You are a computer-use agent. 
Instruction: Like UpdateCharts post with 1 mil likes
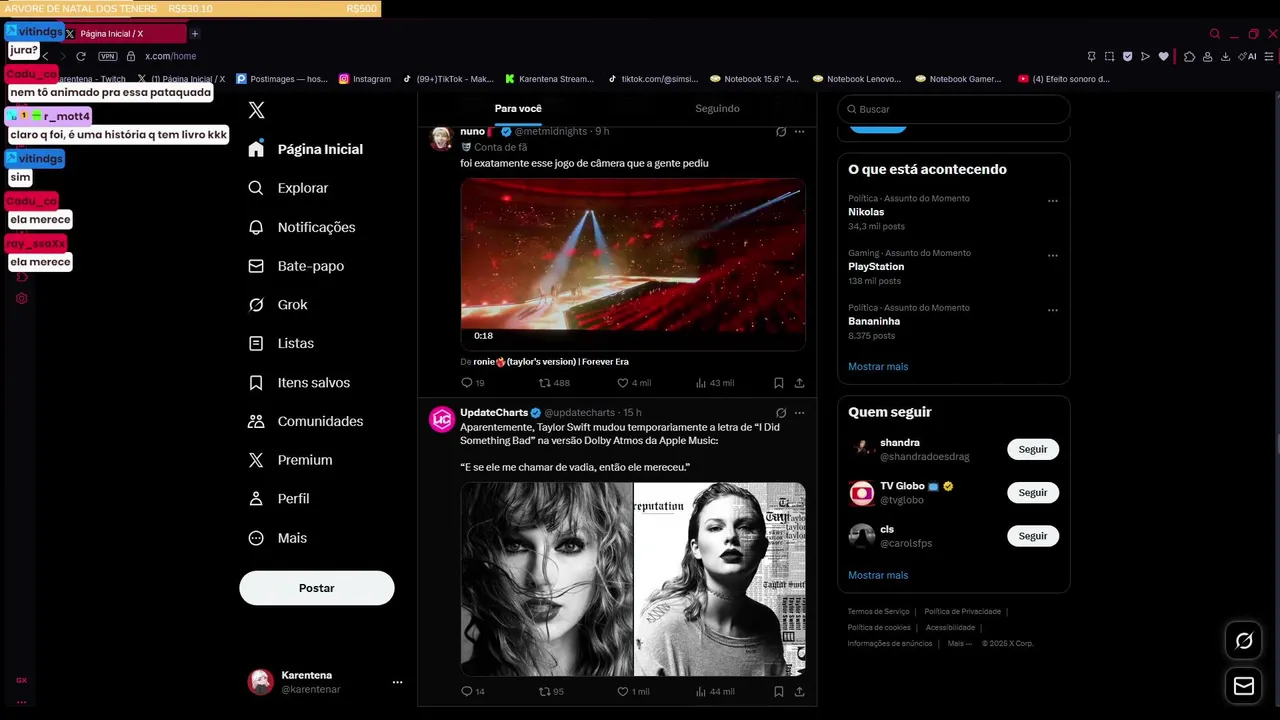633,691
